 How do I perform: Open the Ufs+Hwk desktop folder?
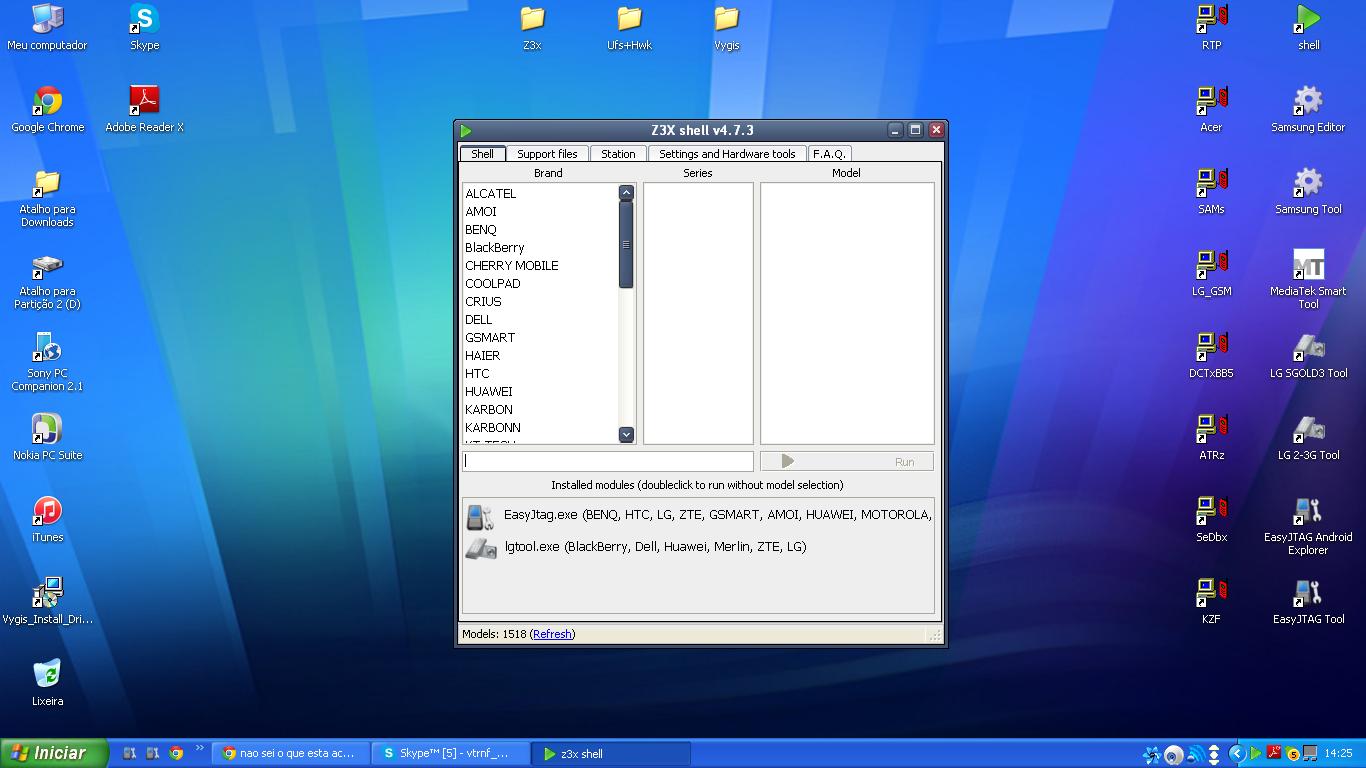pos(629,27)
